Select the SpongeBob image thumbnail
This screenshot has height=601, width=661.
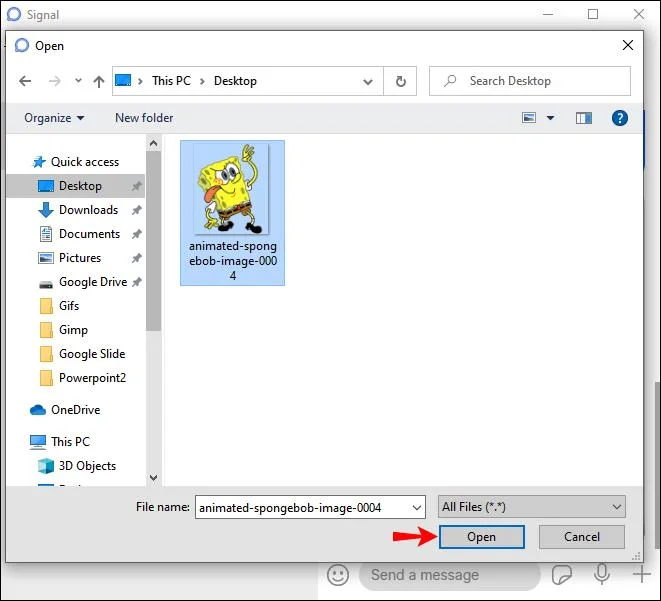pyautogui.click(x=231, y=188)
